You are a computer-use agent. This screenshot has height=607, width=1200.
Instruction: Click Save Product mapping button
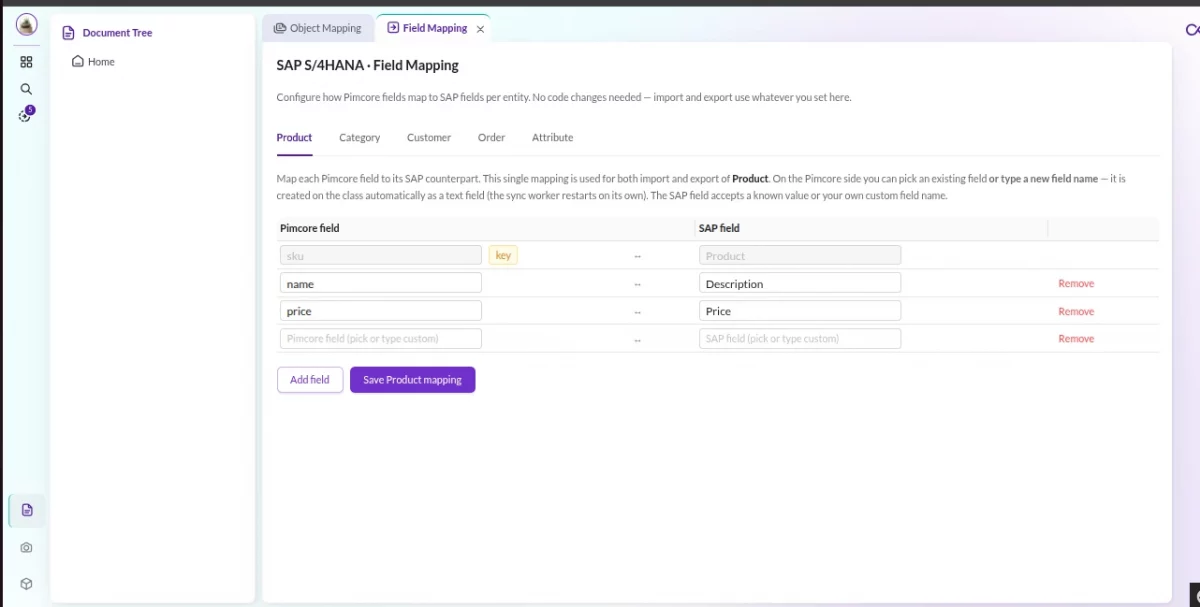412,380
